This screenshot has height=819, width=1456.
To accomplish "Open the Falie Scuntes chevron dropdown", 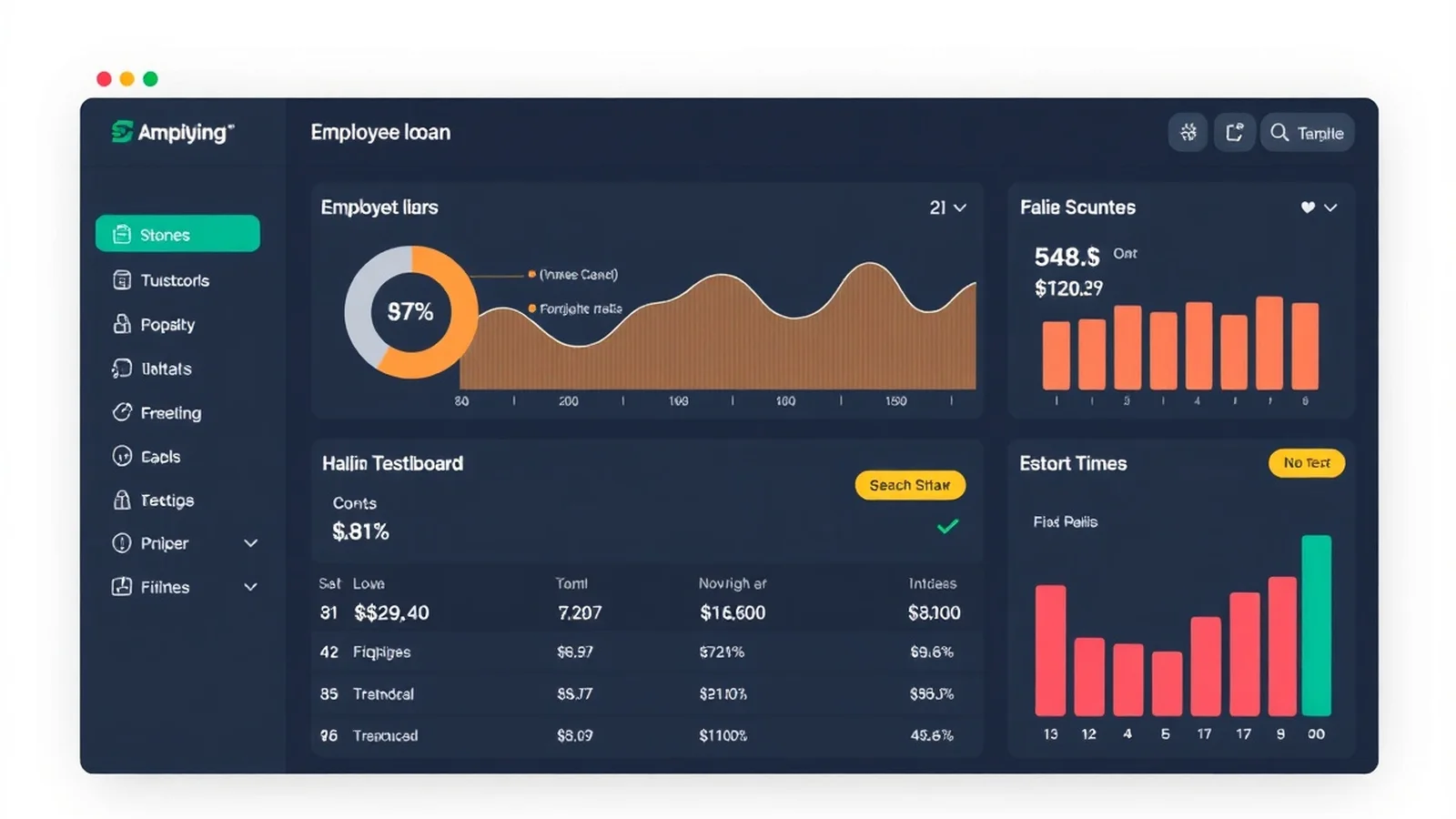I will point(1330,207).
